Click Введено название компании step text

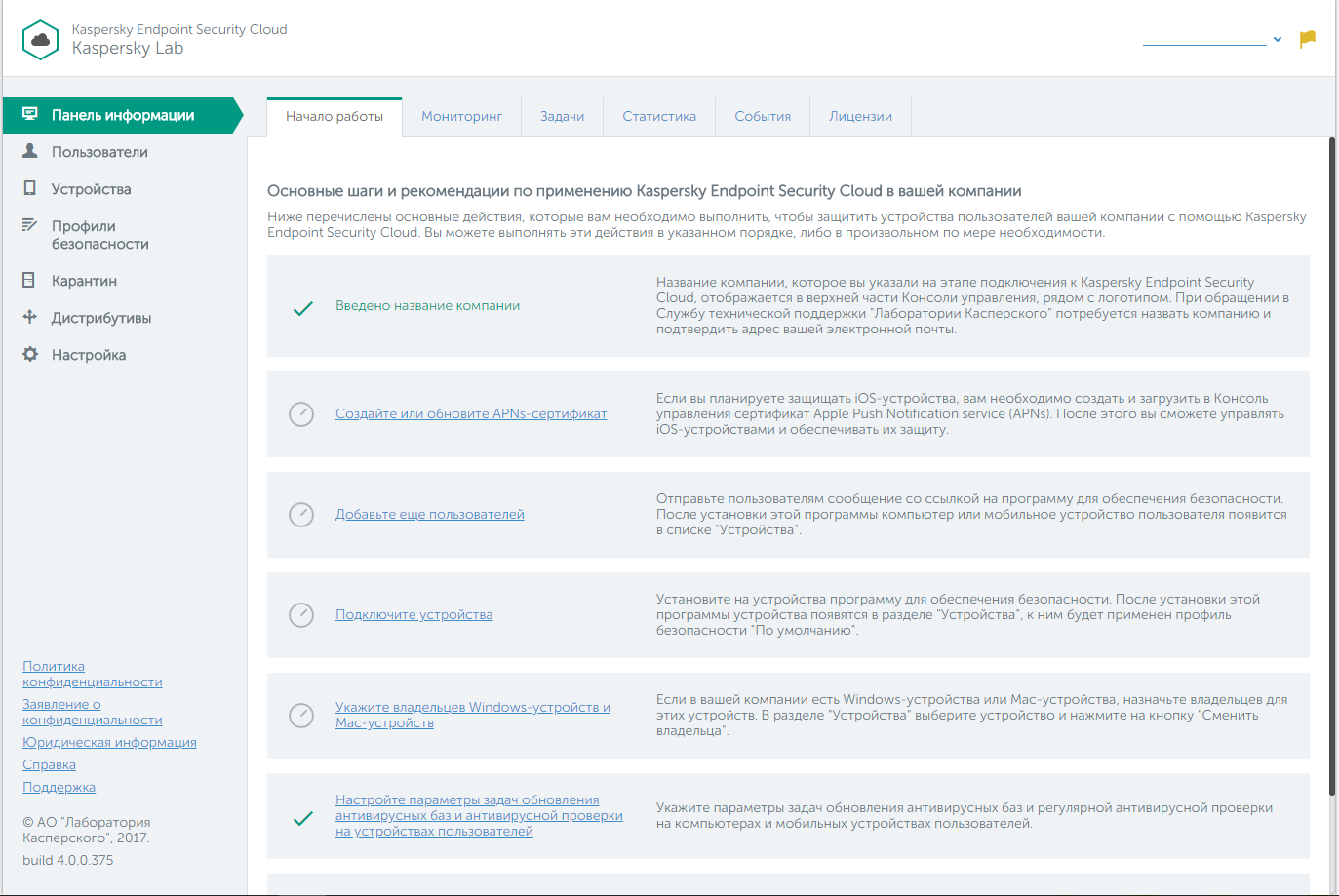[427, 306]
